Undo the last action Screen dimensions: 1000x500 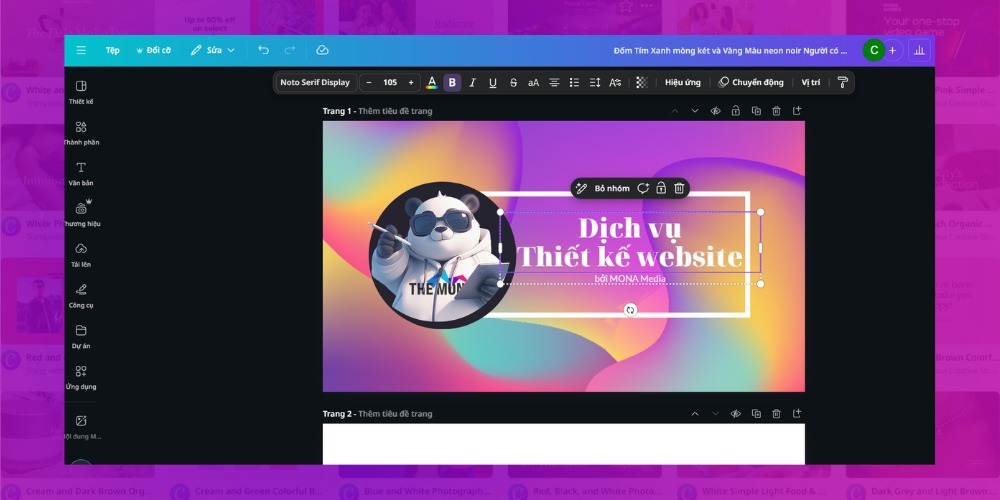click(263, 50)
